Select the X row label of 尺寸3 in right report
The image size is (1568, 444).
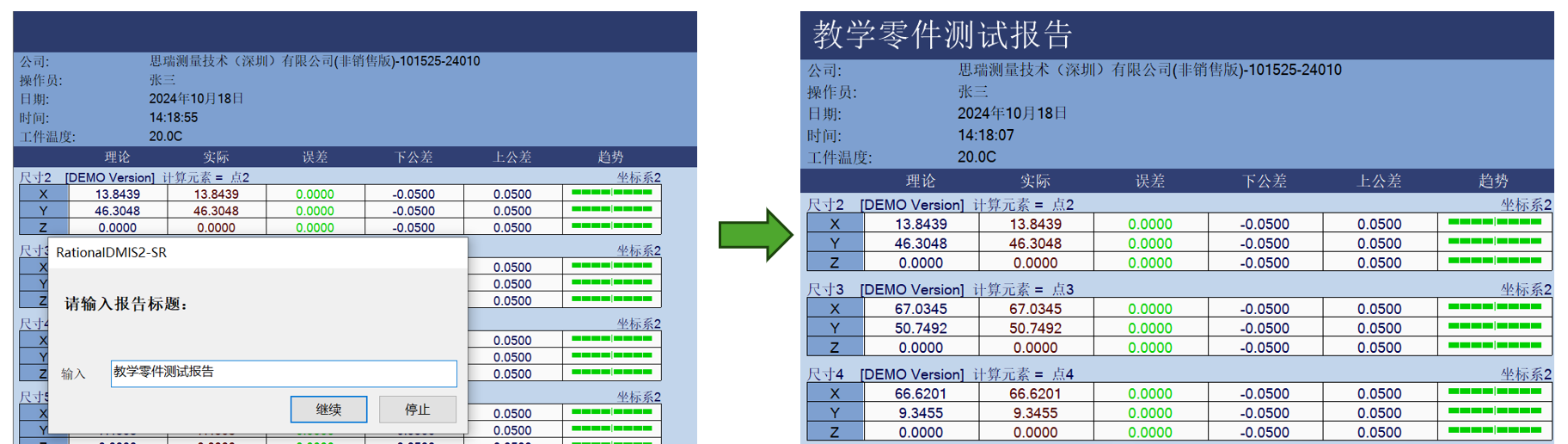(x=834, y=308)
